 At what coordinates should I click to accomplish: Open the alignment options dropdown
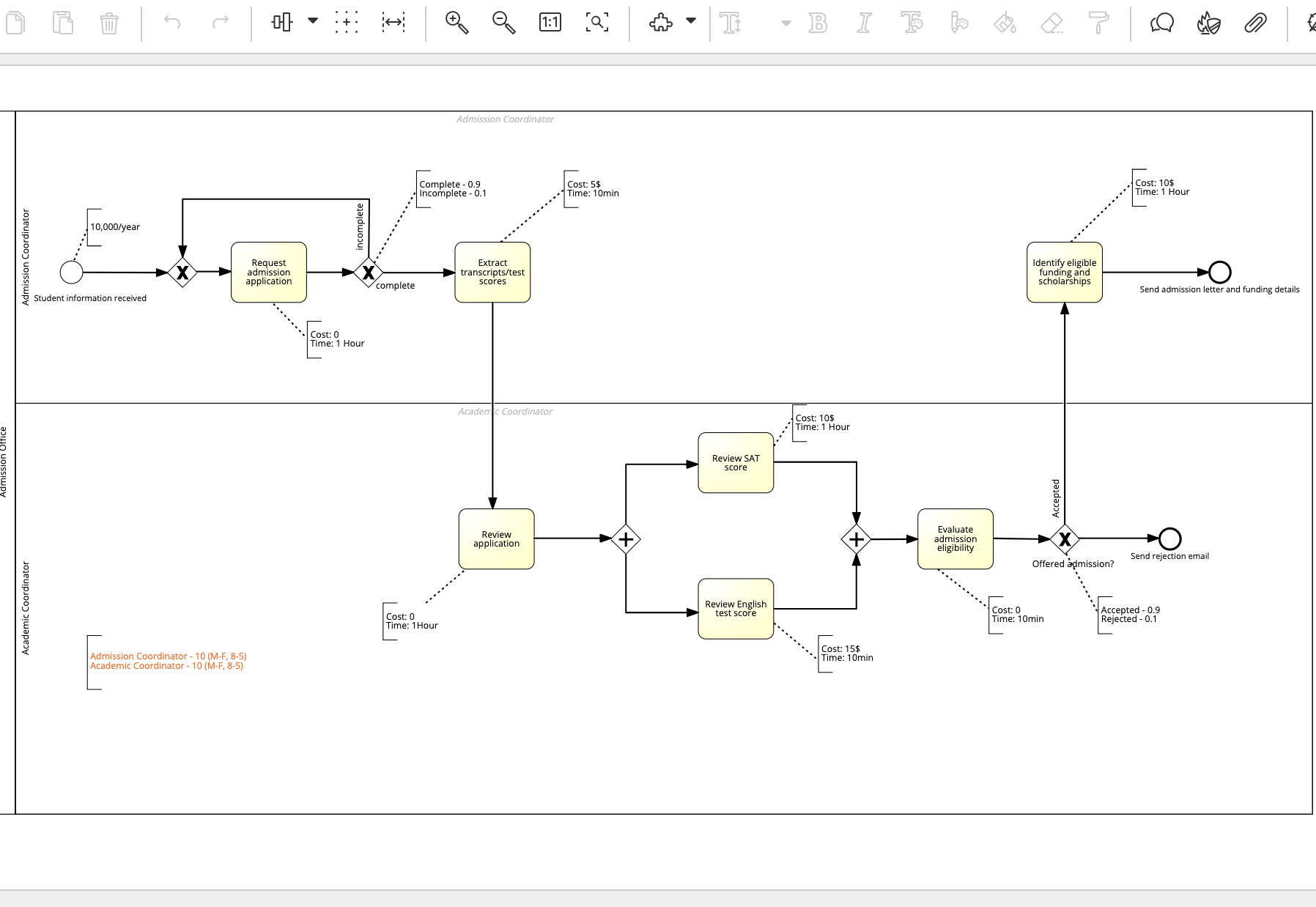click(x=313, y=23)
